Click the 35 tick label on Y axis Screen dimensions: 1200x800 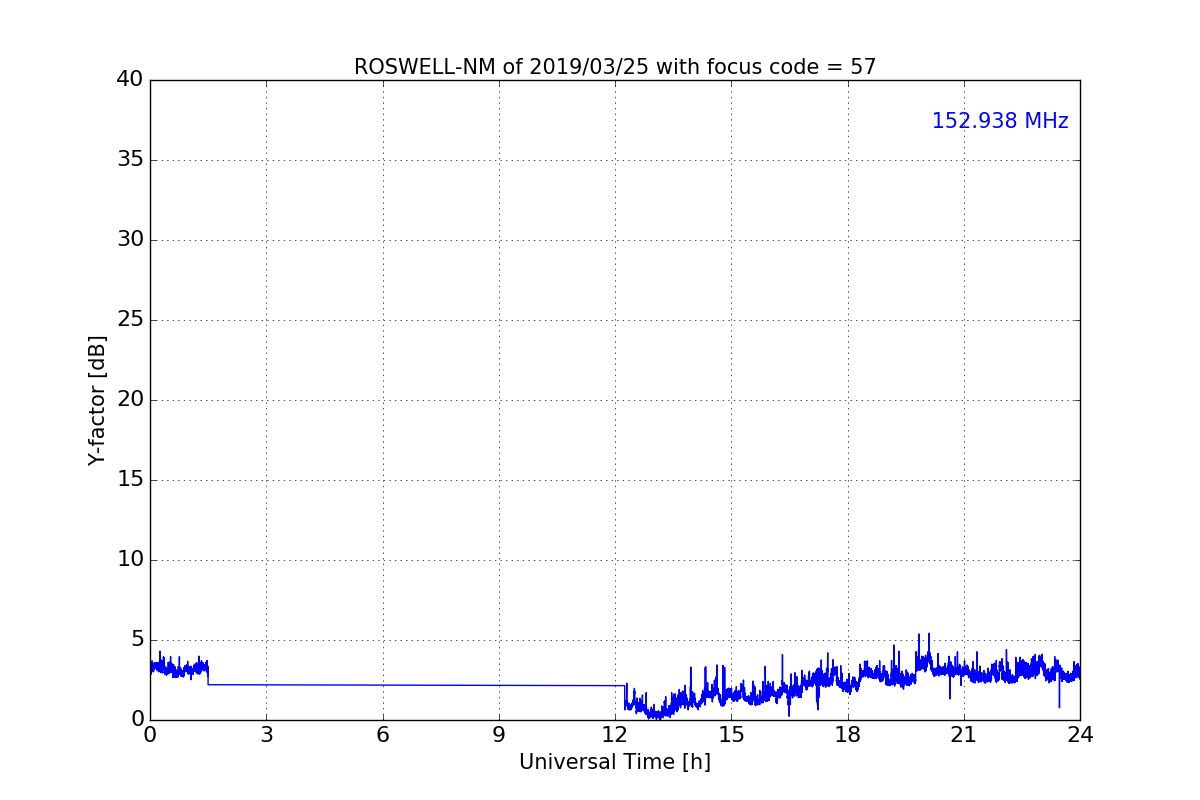(x=129, y=160)
